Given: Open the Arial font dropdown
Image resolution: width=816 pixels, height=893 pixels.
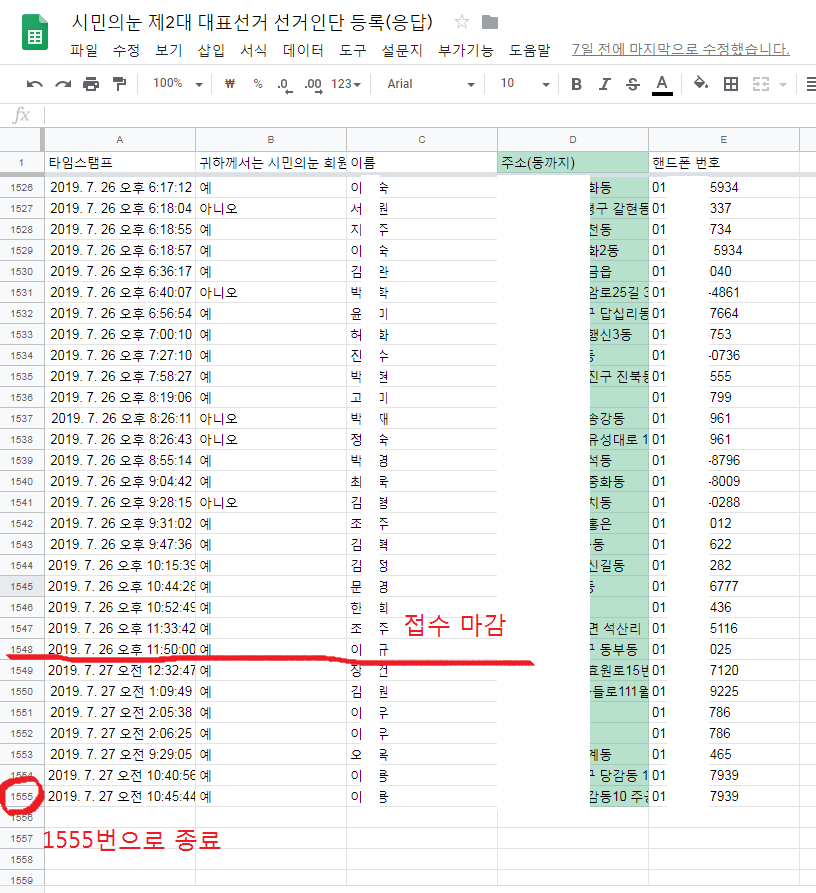Looking at the screenshot, I should tap(432, 84).
